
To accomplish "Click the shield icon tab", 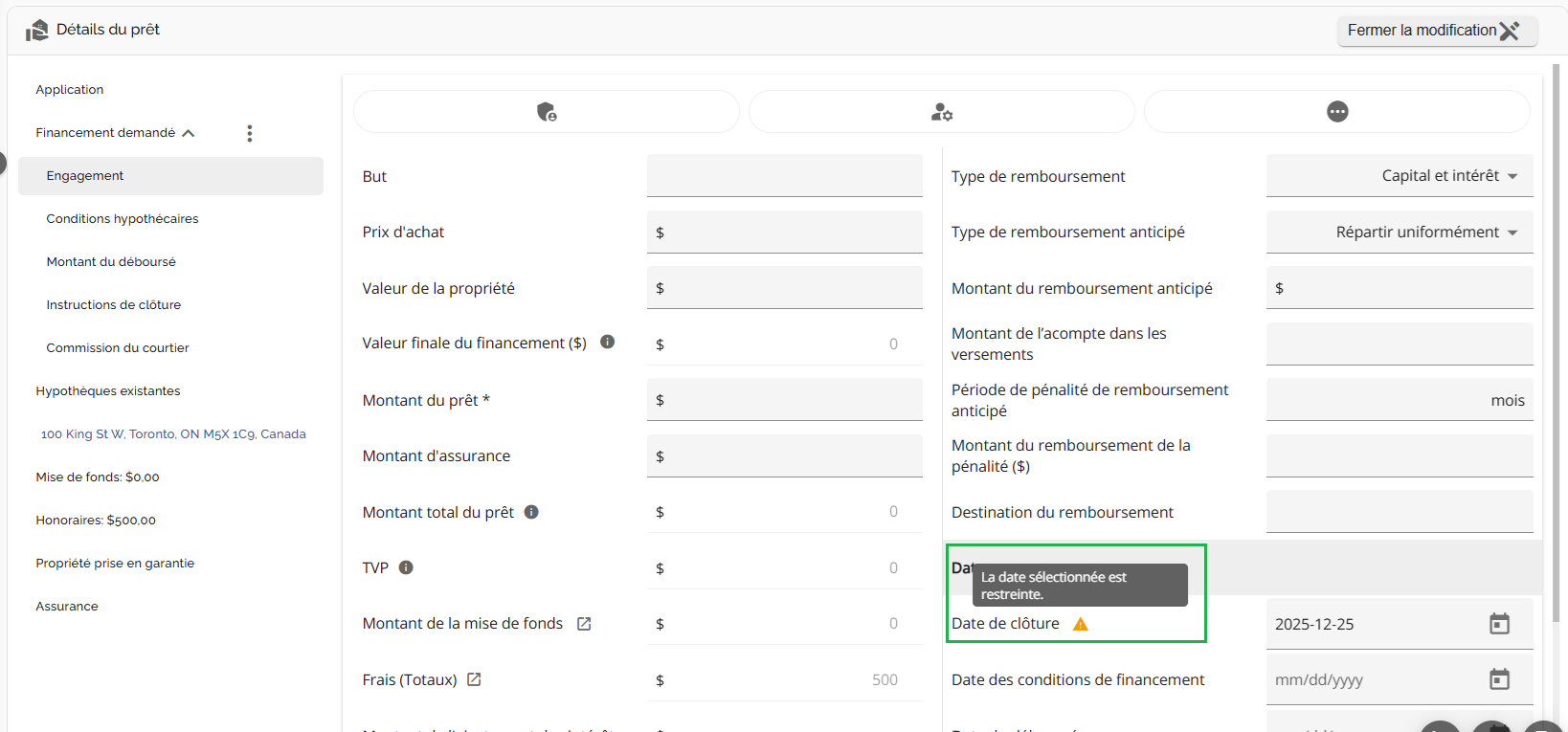I will click(x=547, y=112).
